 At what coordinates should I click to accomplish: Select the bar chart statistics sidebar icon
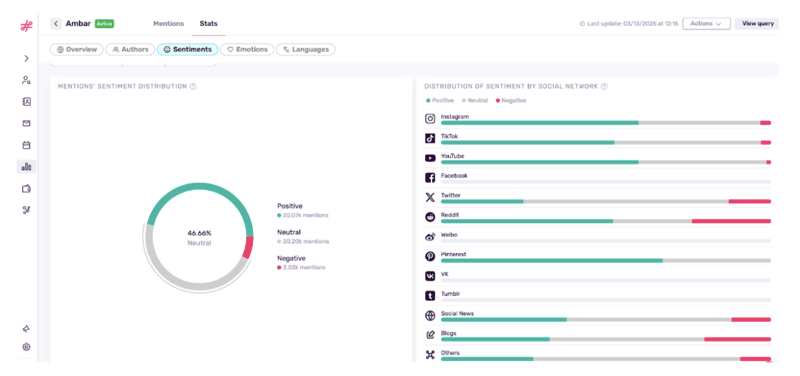coord(27,166)
